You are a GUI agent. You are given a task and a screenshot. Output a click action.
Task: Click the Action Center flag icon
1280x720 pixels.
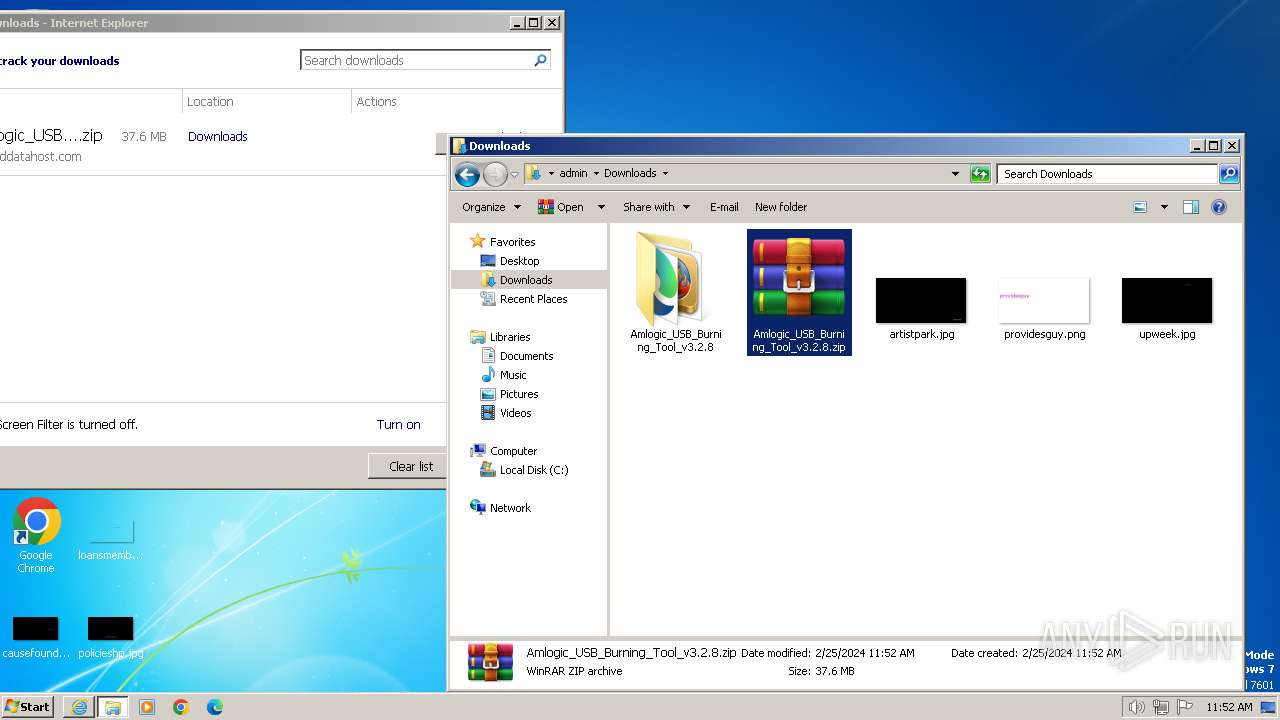click(x=1185, y=707)
